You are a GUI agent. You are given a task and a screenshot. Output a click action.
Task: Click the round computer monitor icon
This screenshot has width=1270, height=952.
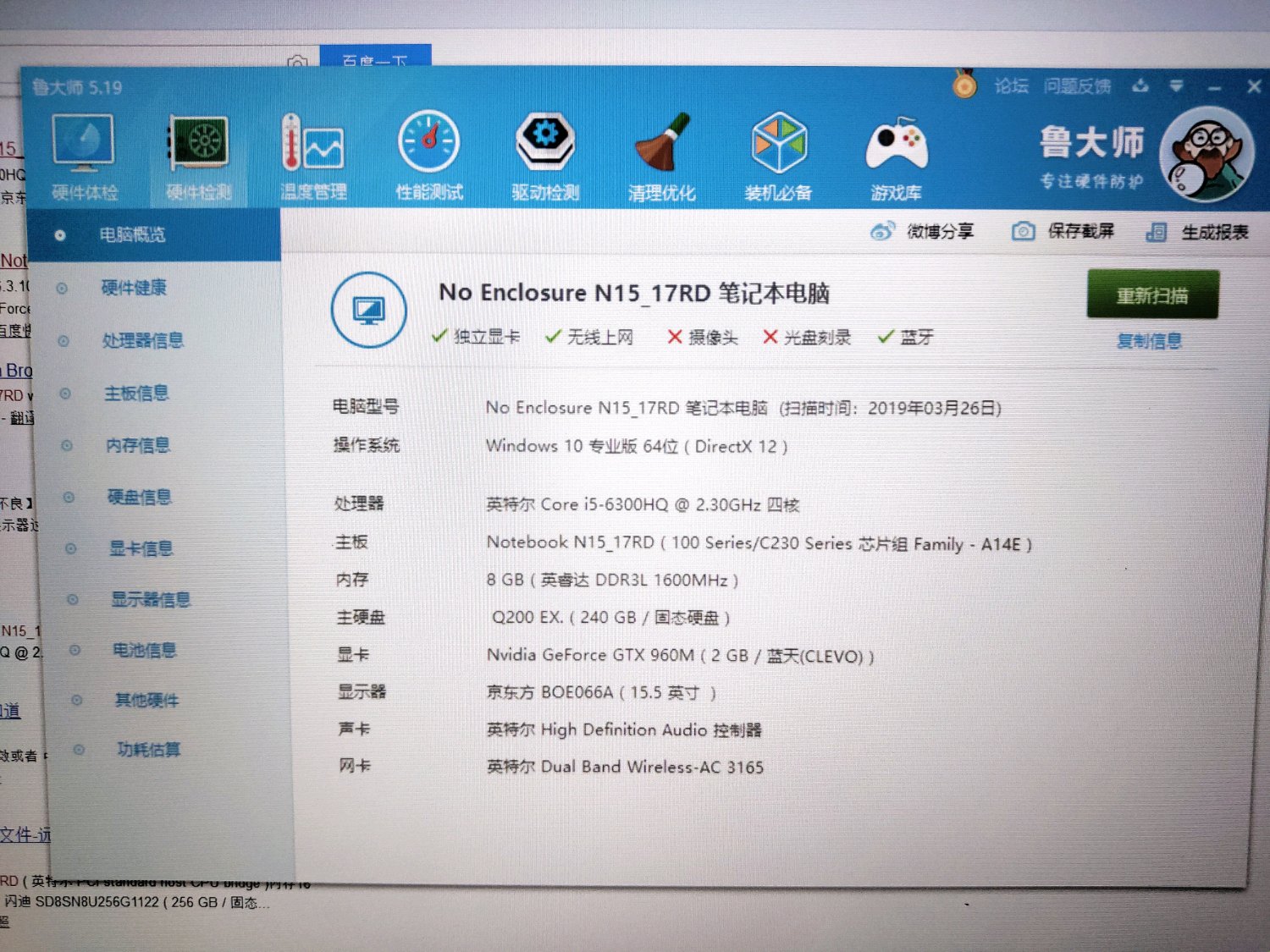(368, 311)
